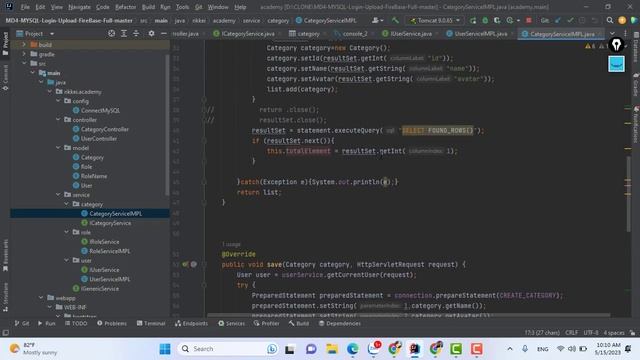Expand the gradle folder
Screen dimensions: 640x360
point(24,54)
